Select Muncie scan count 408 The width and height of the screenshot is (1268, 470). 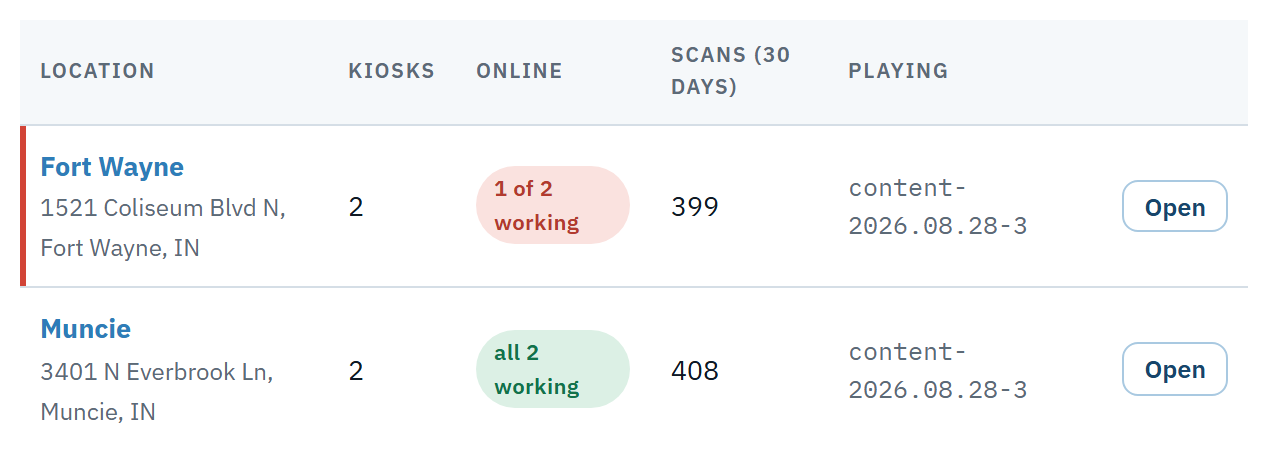point(695,371)
